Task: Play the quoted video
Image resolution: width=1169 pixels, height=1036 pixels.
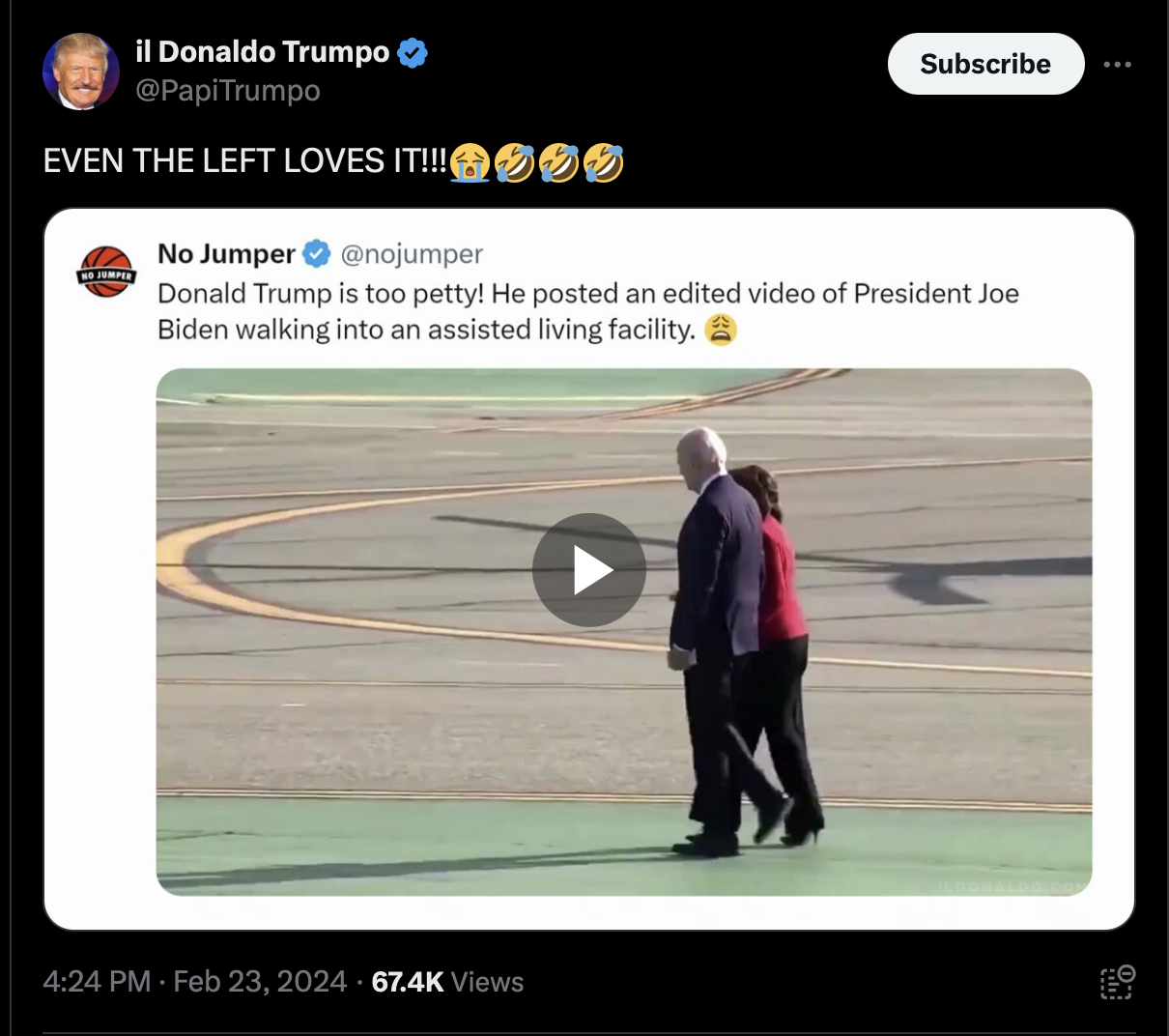Action: [x=589, y=570]
